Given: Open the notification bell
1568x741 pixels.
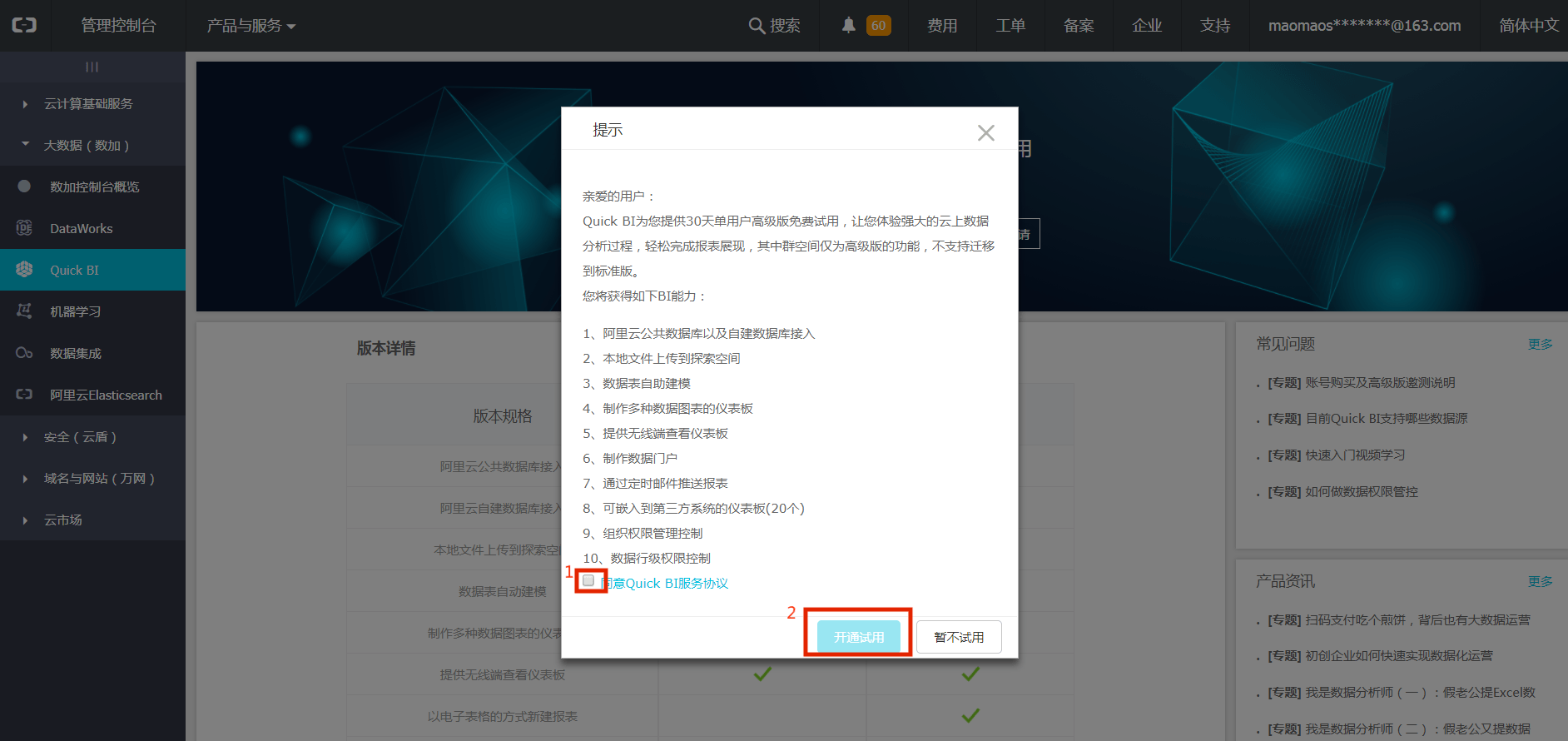Looking at the screenshot, I should coord(848,25).
